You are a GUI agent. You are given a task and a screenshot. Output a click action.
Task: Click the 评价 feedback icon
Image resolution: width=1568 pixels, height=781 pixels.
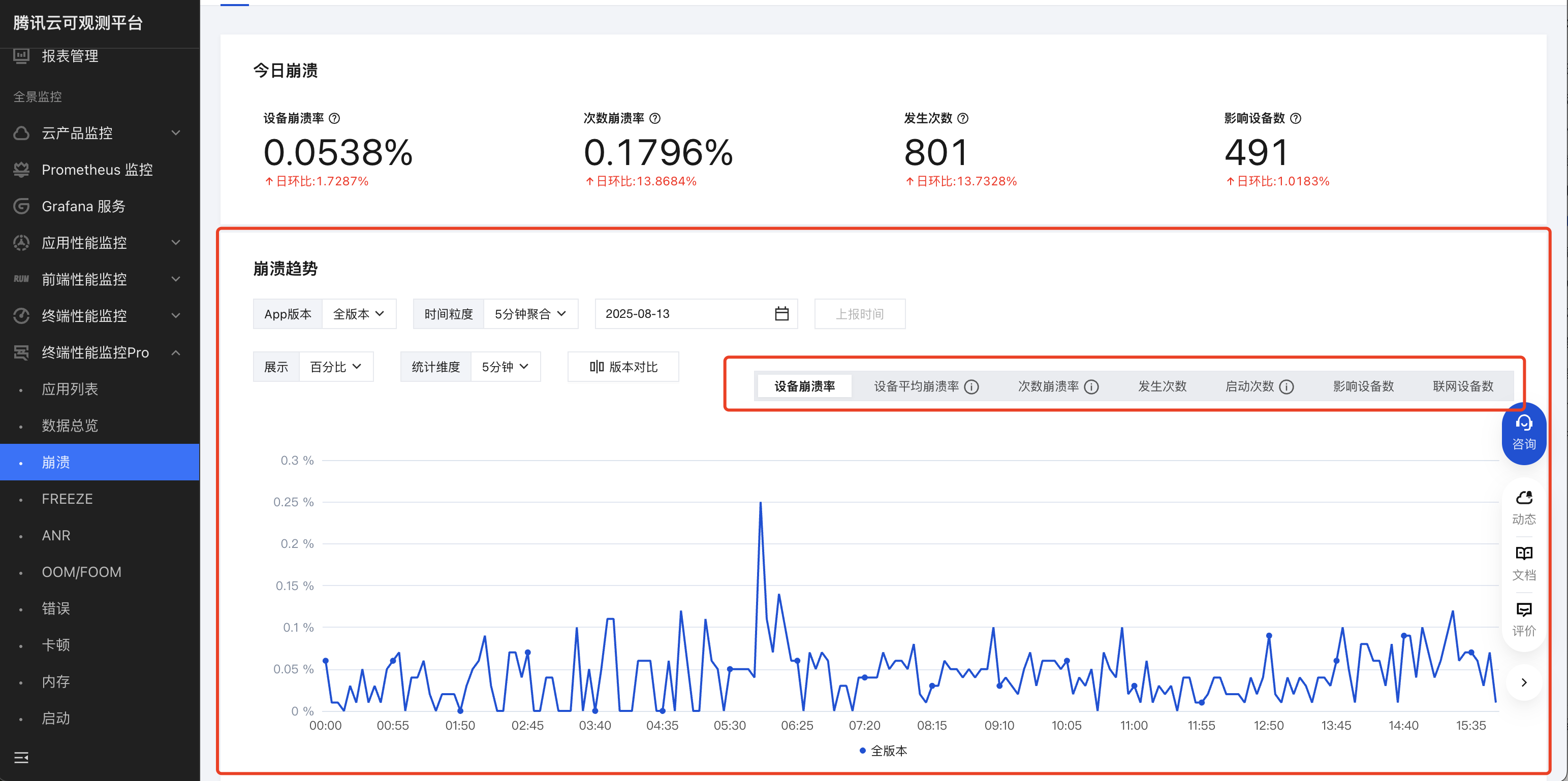[1524, 609]
